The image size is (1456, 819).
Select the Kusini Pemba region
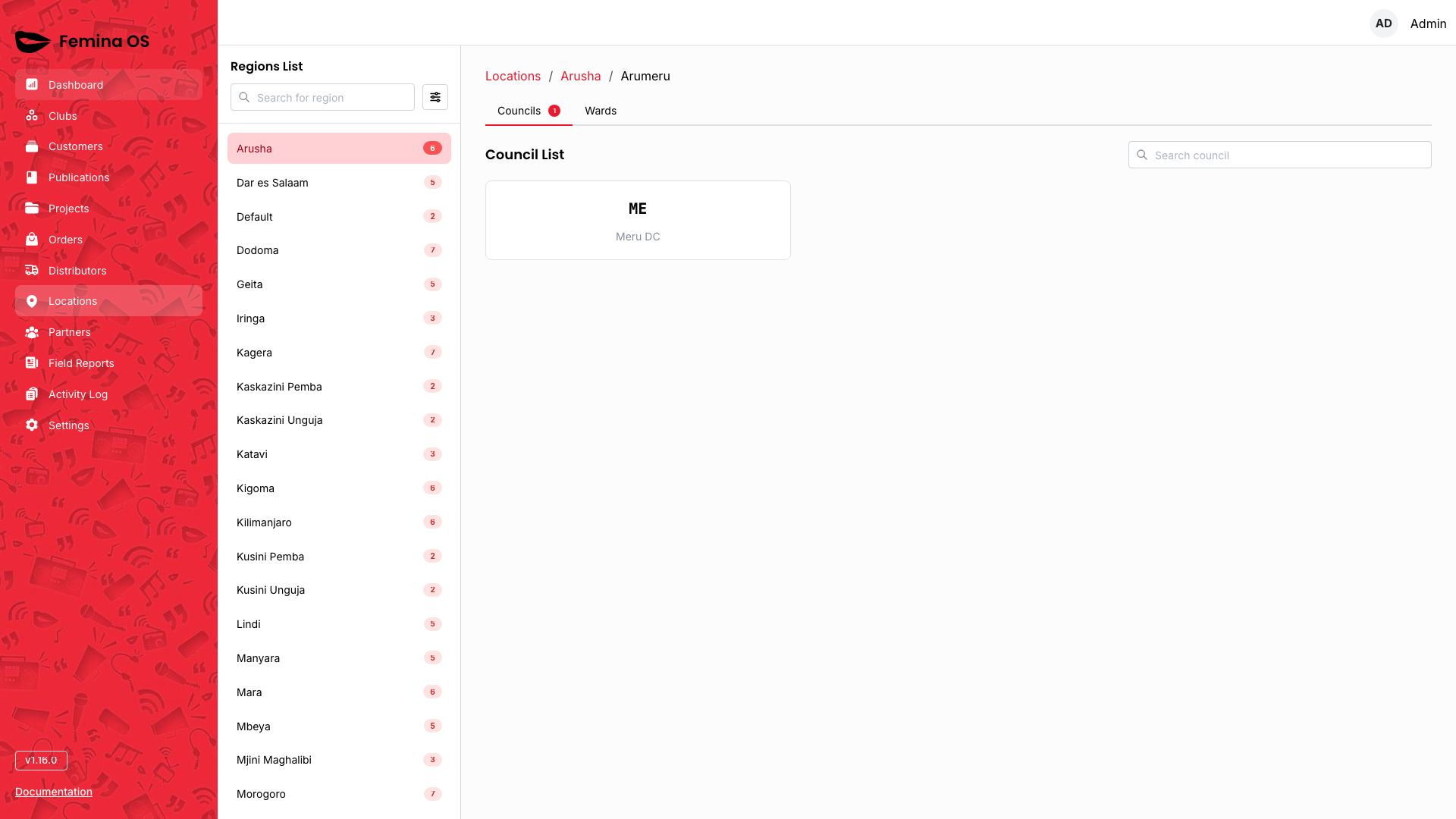pyautogui.click(x=339, y=556)
